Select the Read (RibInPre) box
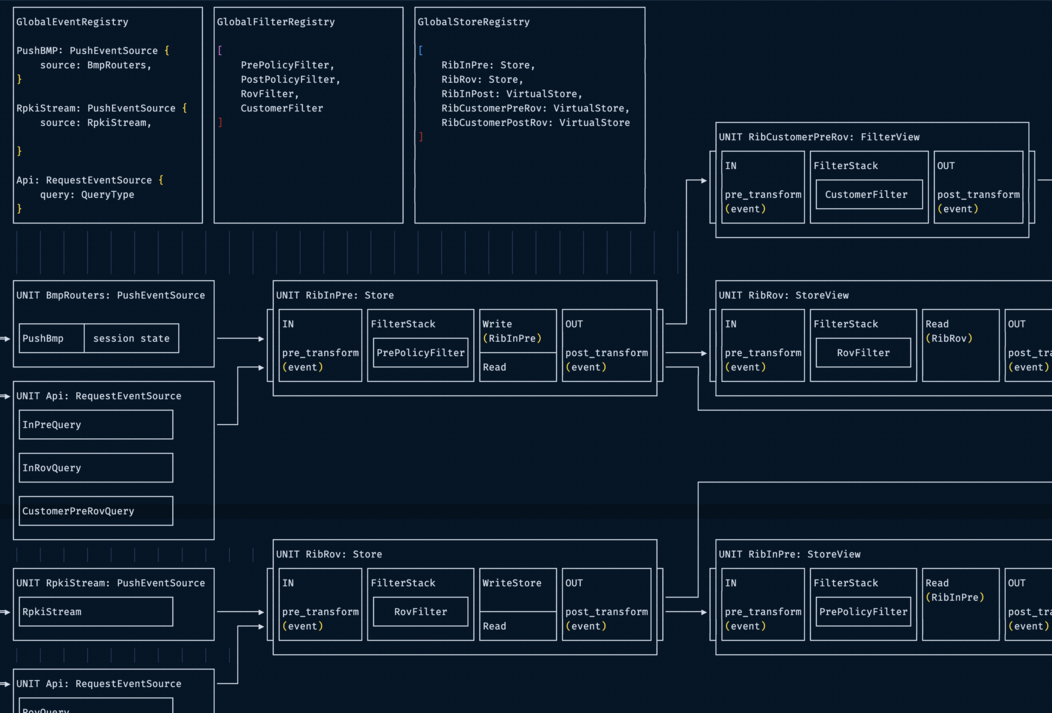The width and height of the screenshot is (1052, 713). 960,604
